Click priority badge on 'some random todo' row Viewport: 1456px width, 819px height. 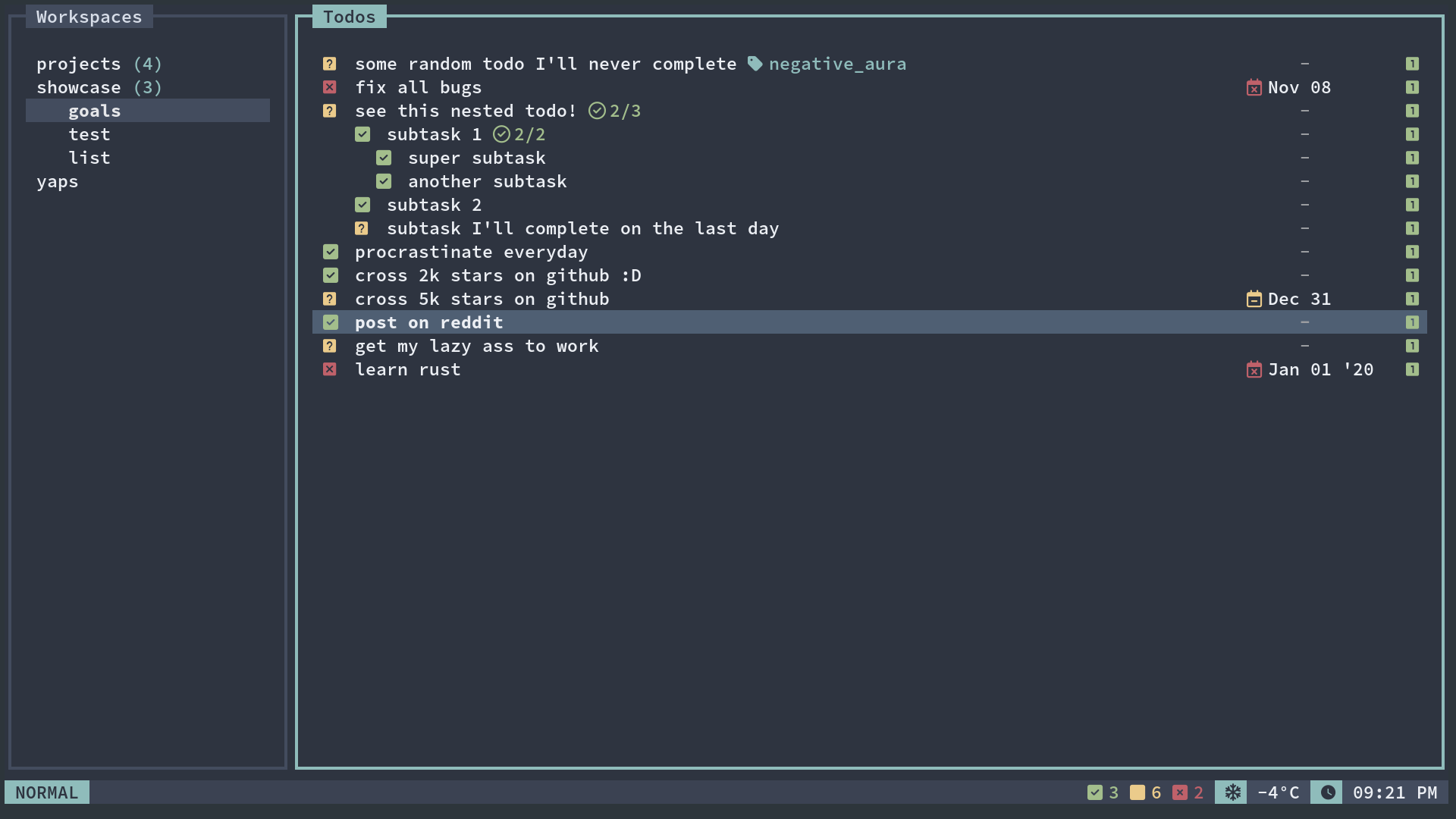pos(1412,64)
